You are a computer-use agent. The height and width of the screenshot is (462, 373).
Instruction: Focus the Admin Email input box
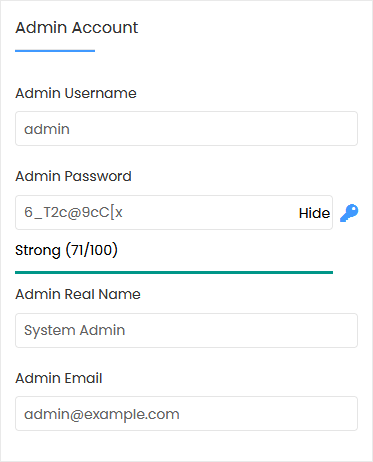[x=186, y=413]
